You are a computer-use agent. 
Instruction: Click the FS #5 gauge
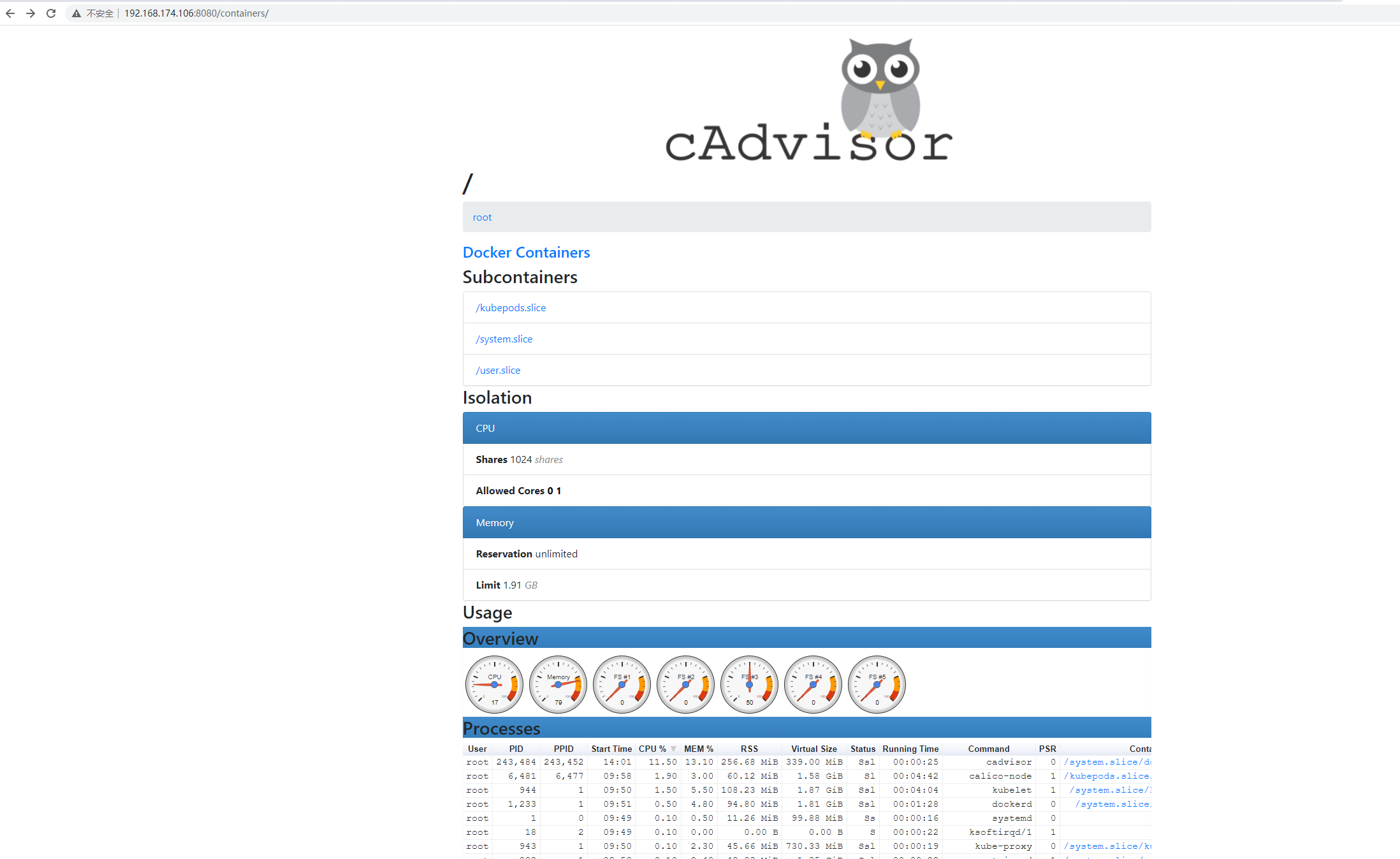877,684
